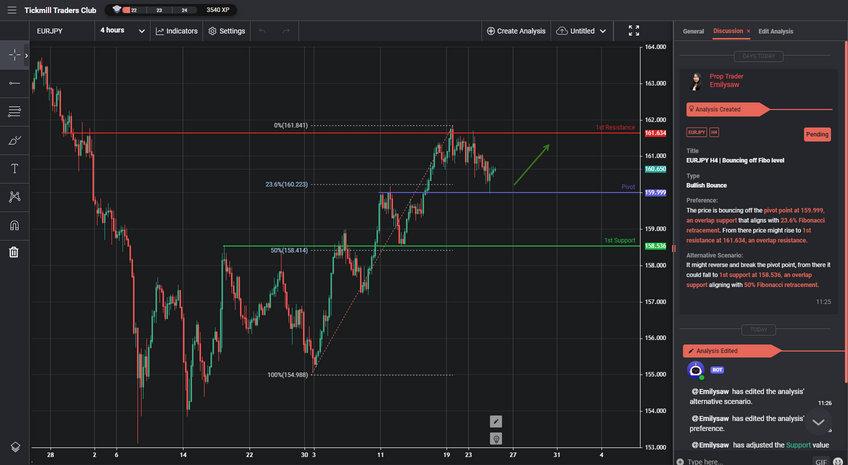Click the 160.650 current price tag
This screenshot has width=848, height=465.
[655, 169]
